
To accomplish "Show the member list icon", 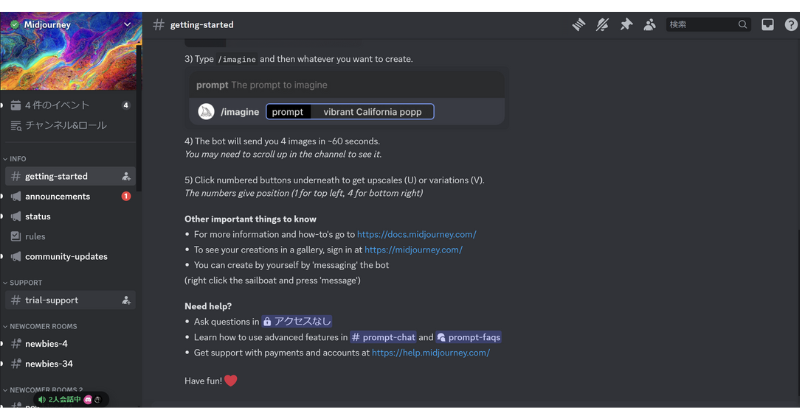I will coord(649,24).
